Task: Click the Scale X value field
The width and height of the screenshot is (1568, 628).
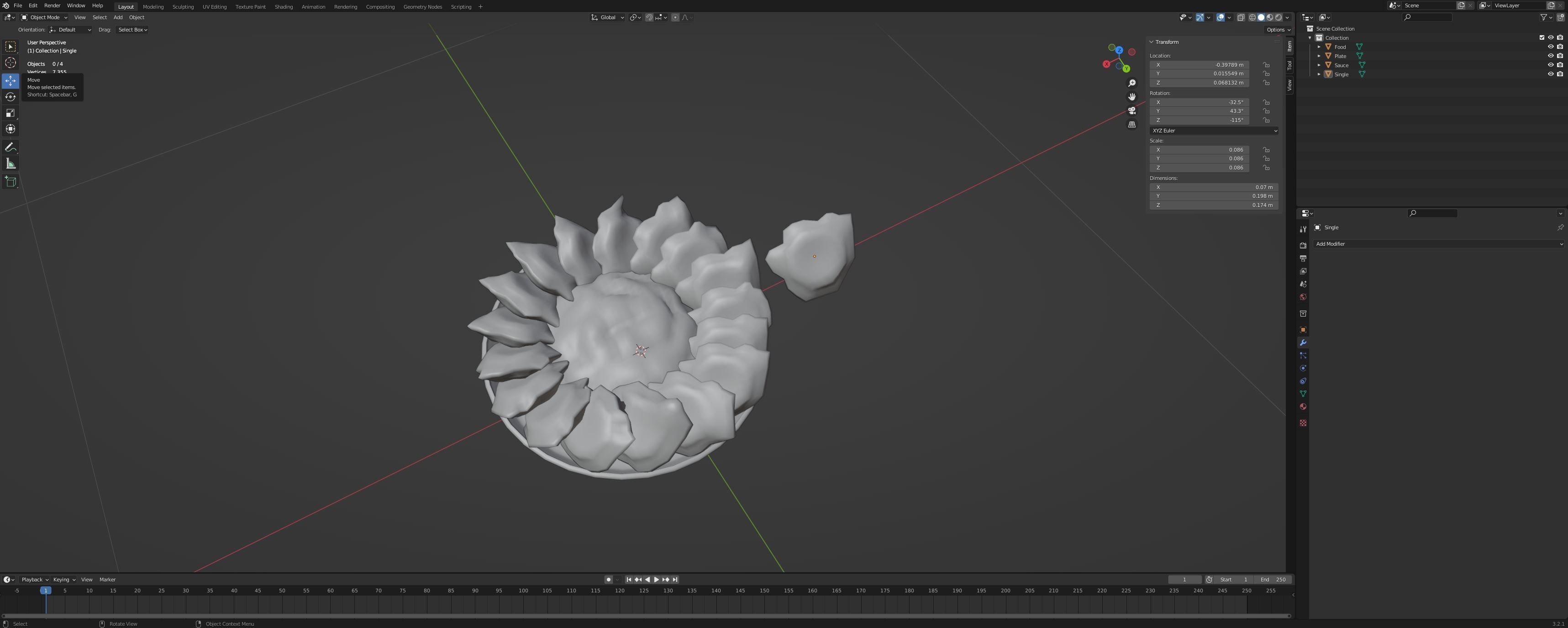Action: pyautogui.click(x=1199, y=150)
